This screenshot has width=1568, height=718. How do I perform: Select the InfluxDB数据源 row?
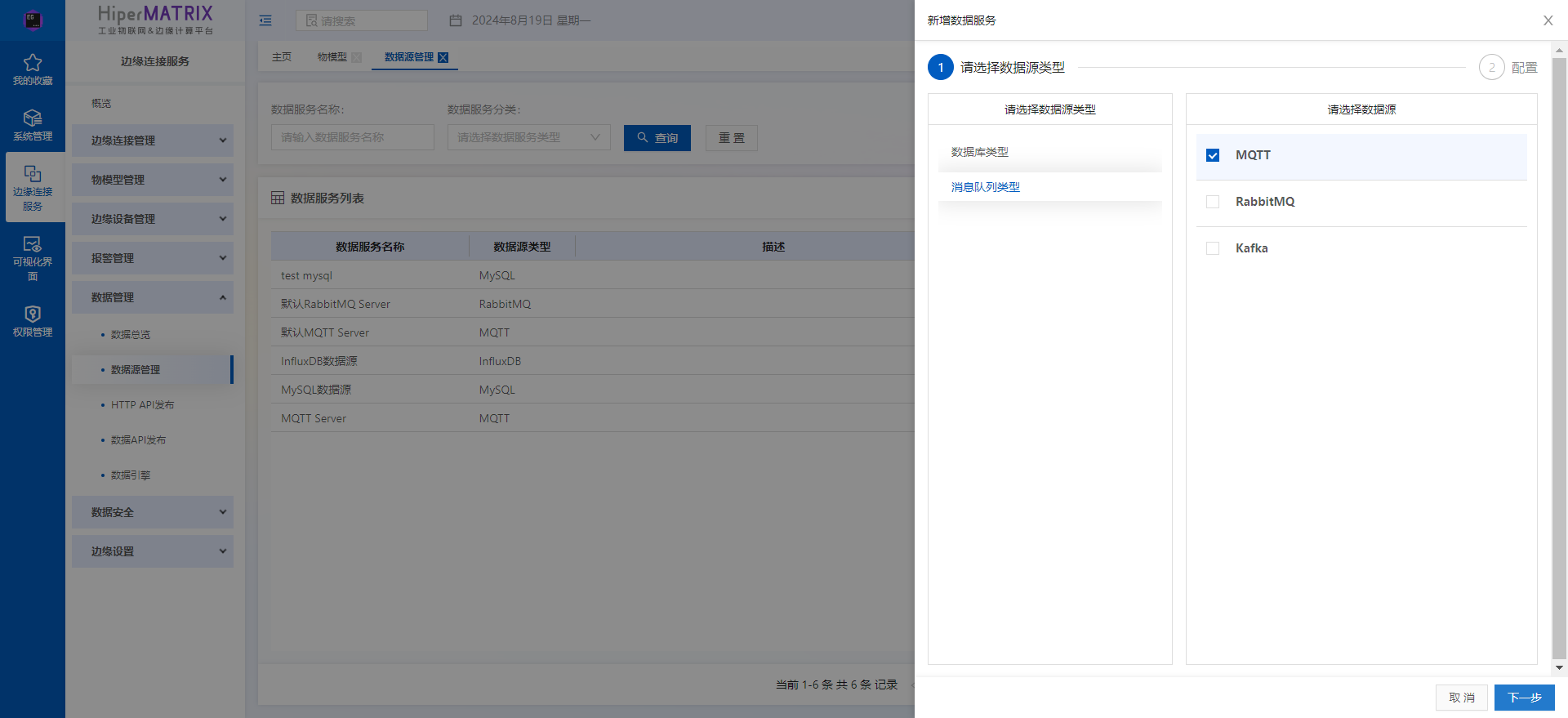click(593, 361)
